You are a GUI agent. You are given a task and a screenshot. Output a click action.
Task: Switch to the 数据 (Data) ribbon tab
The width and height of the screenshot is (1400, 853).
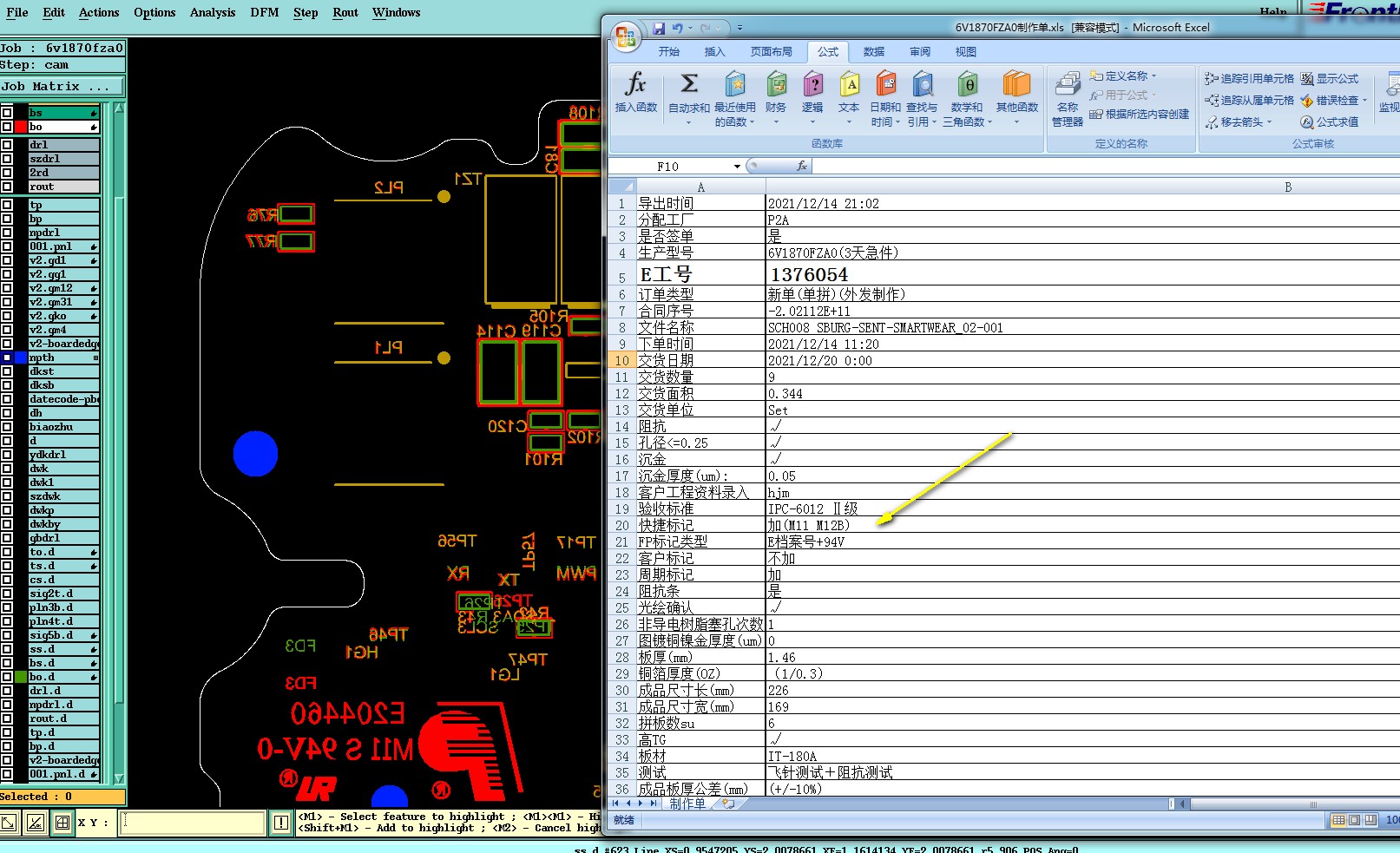[874, 52]
